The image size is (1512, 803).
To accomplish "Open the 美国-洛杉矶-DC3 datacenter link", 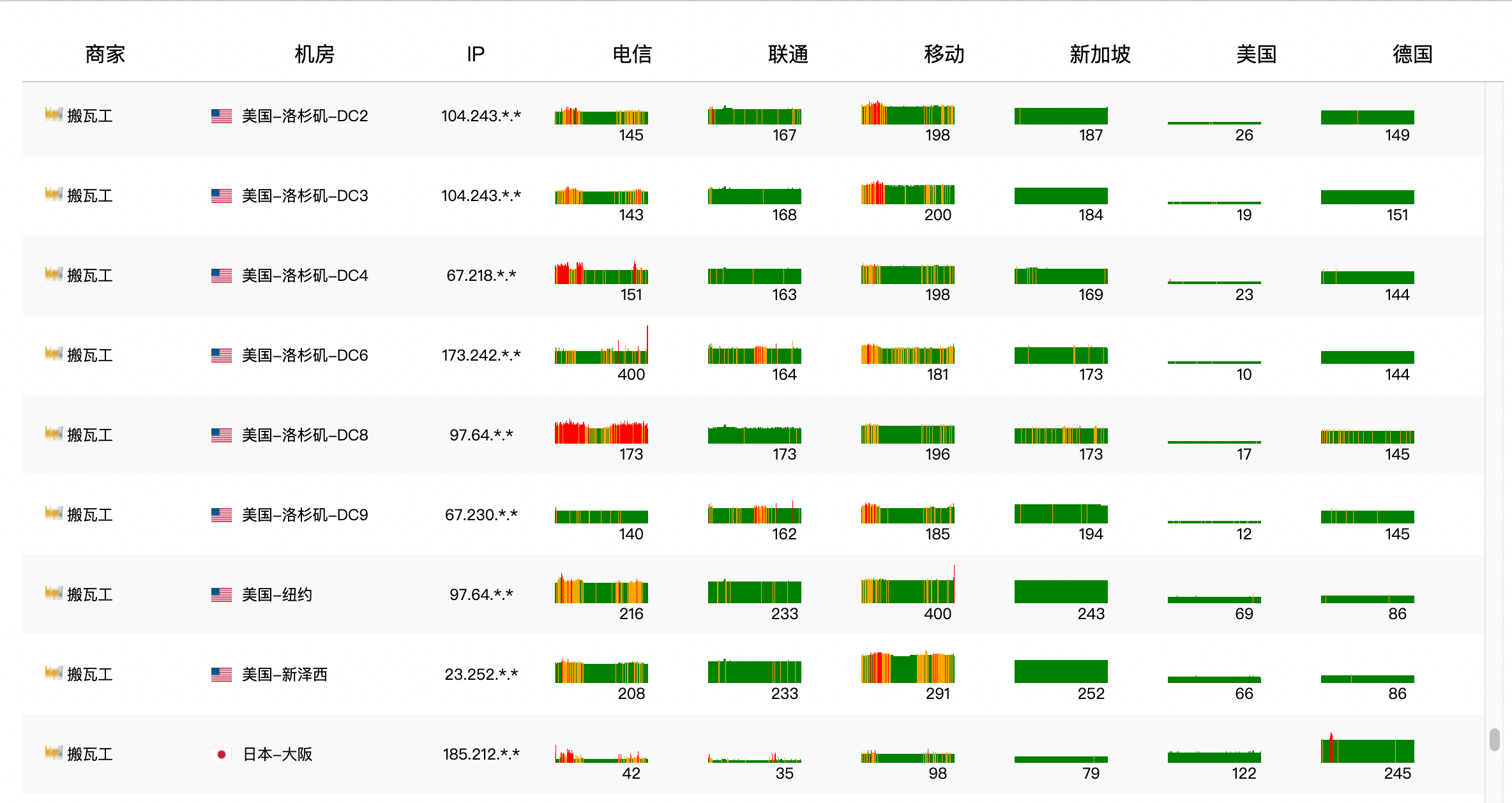I will coord(305,196).
